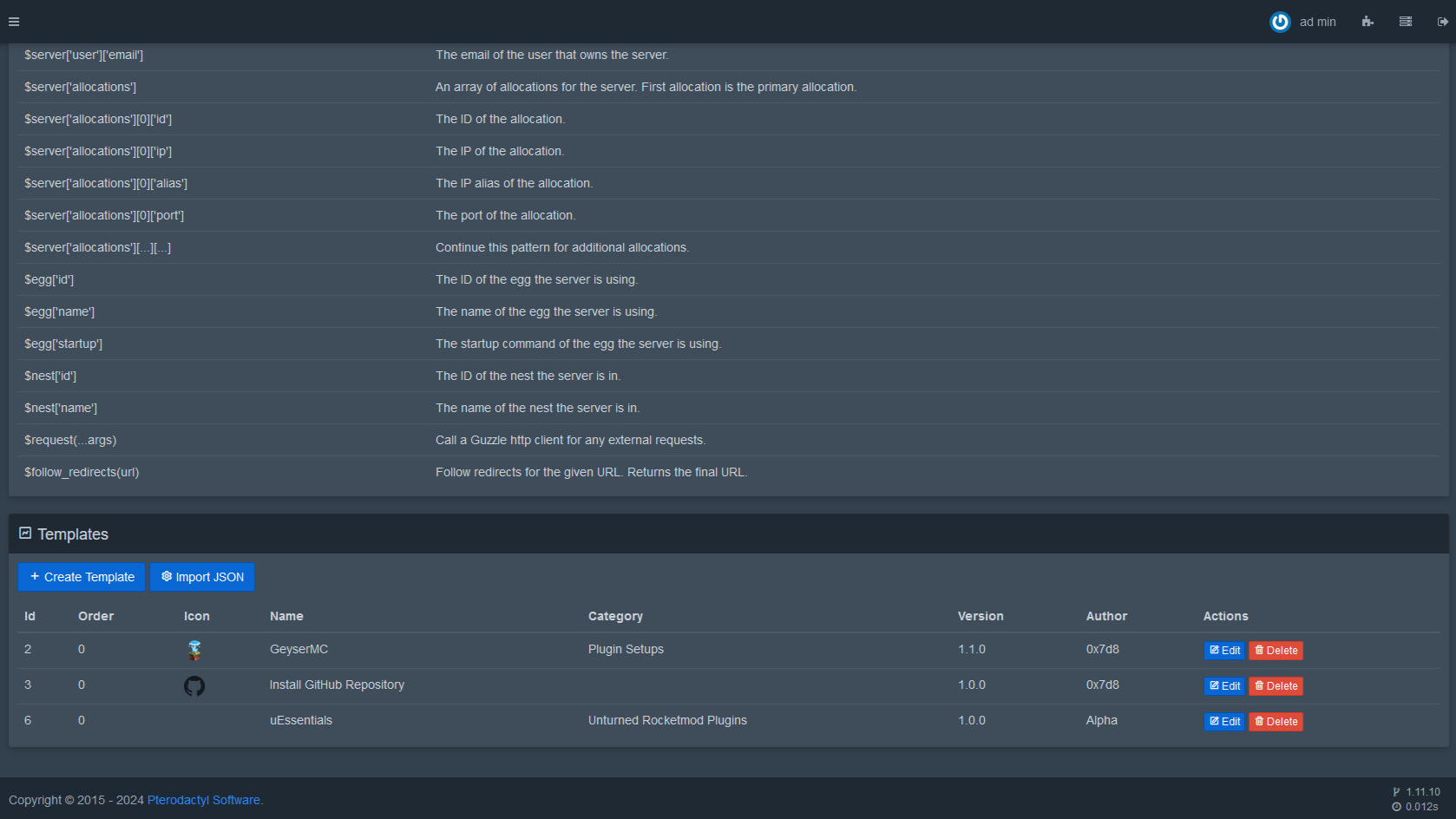Viewport: 1456px width, 819px height.
Task: Click the uEssentials template name
Action: 301,720
